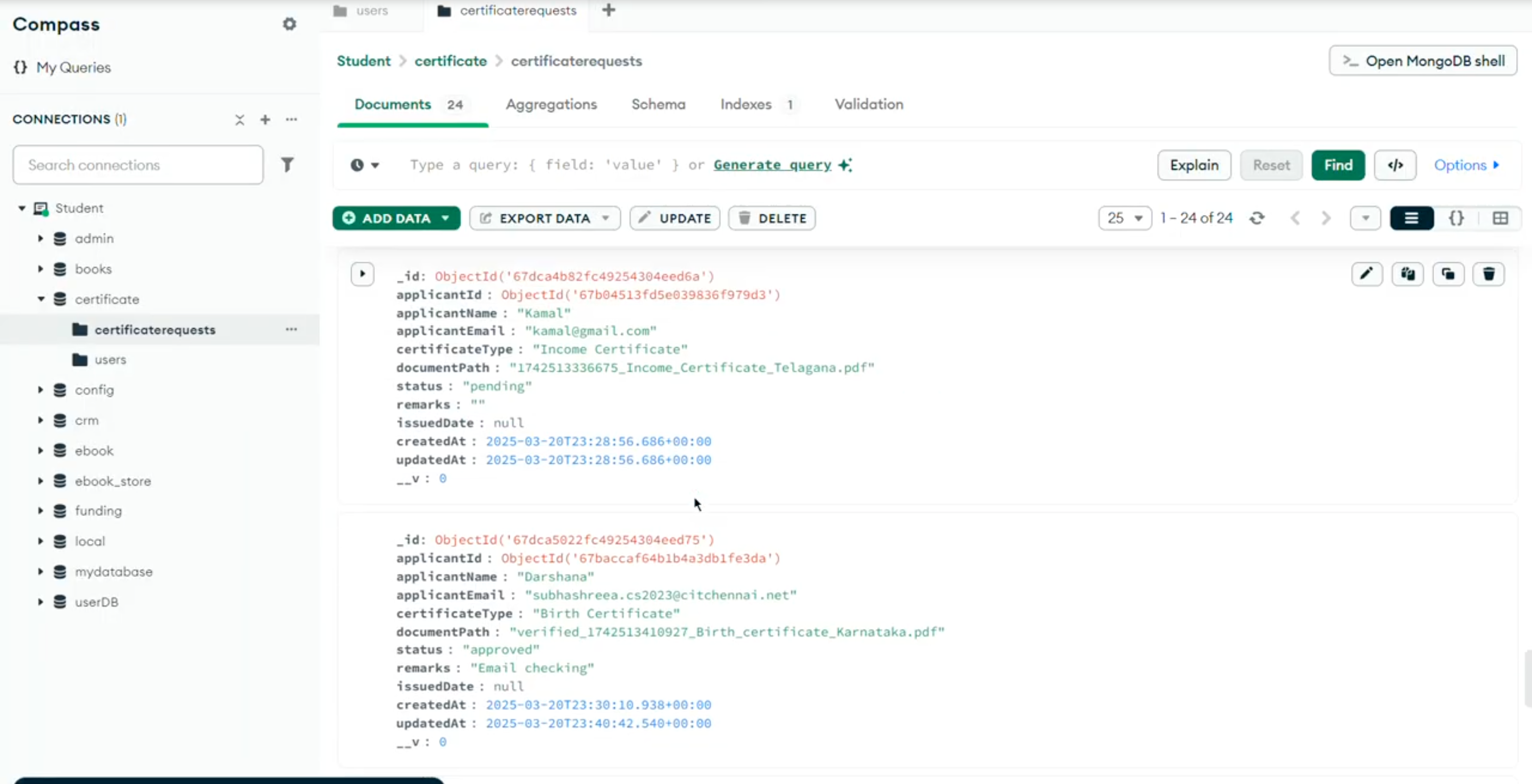Open the Schema tab
Image resolution: width=1532 pixels, height=784 pixels.
[658, 105]
